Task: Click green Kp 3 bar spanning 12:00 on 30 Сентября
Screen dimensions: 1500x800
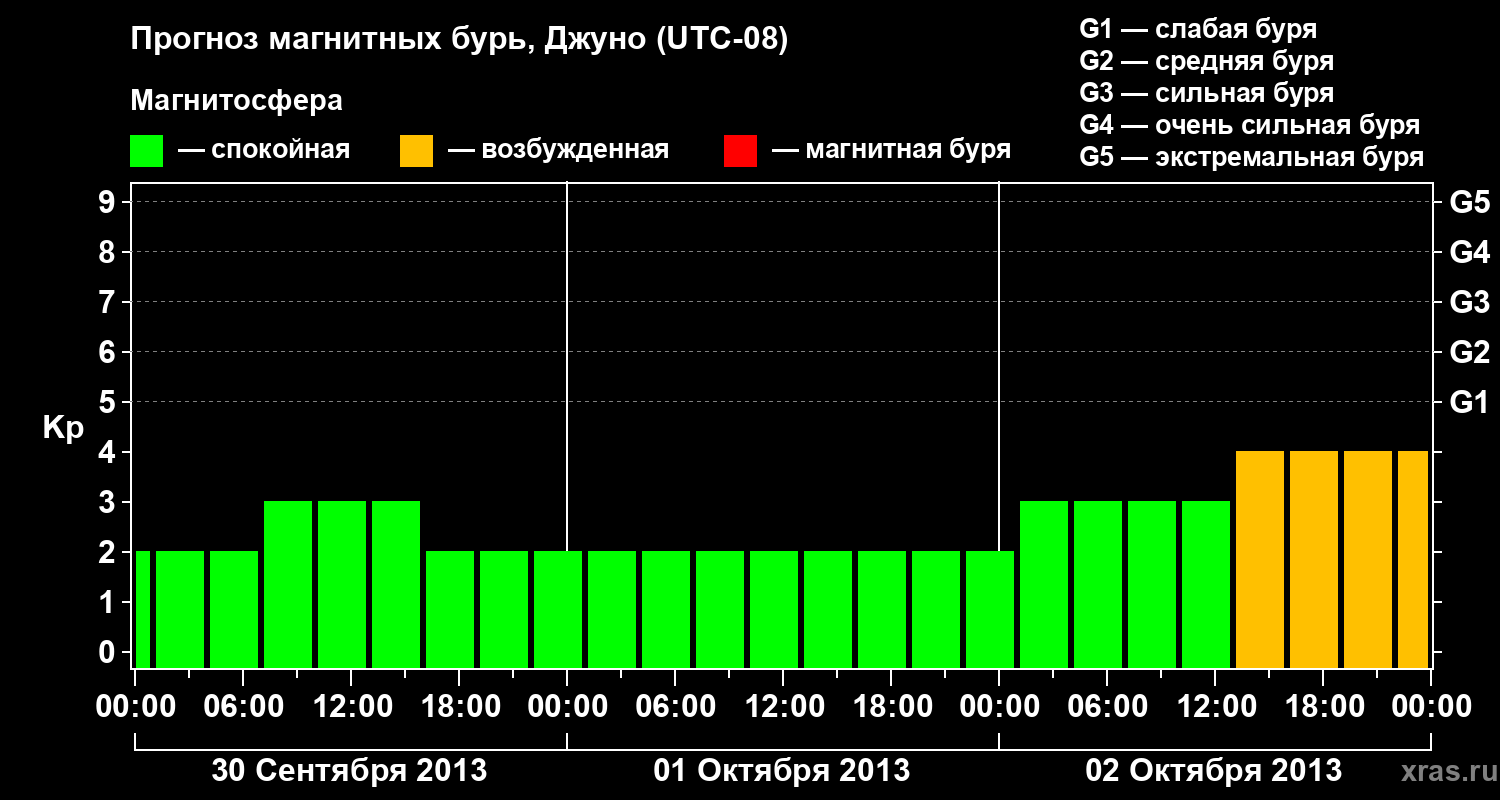Action: point(342,584)
